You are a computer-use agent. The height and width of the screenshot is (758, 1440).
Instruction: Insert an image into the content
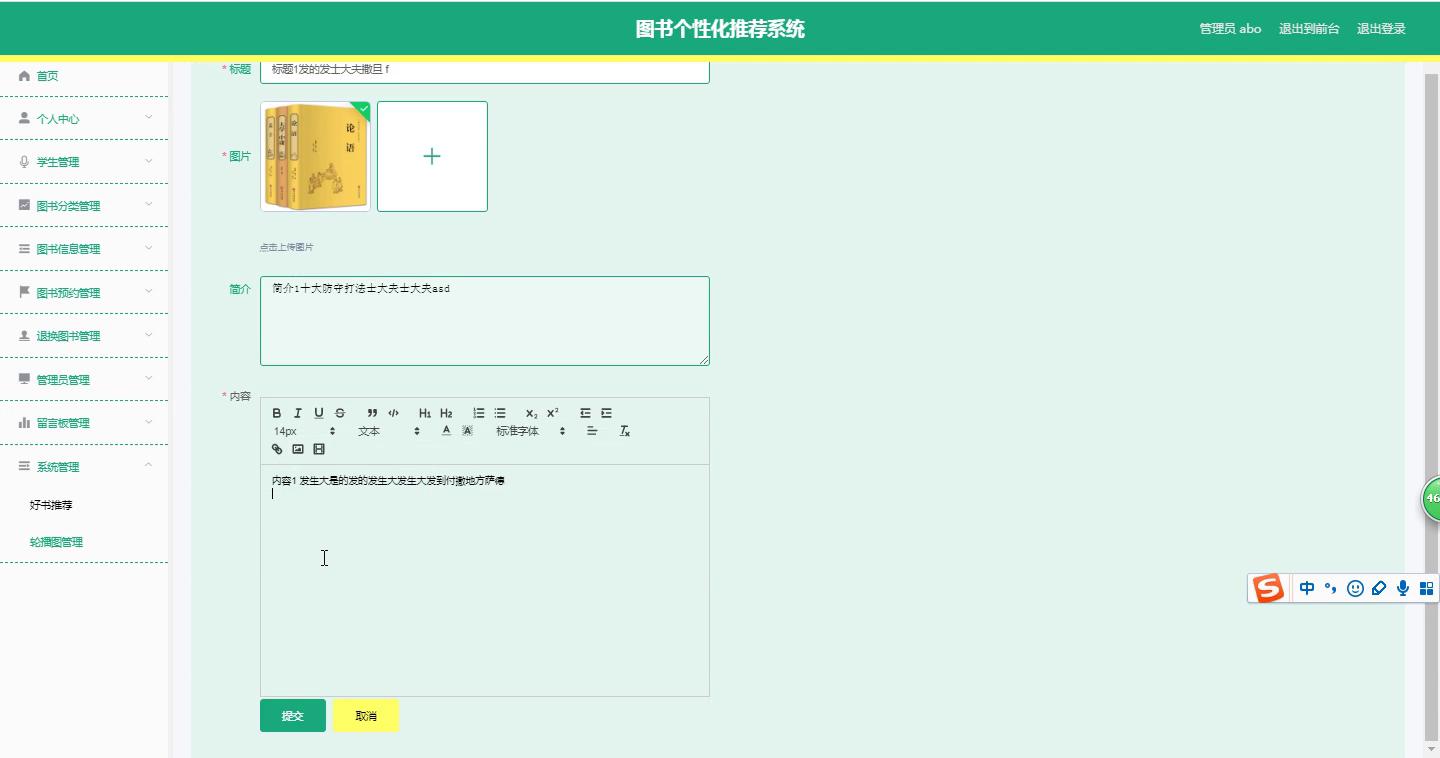[298, 449]
